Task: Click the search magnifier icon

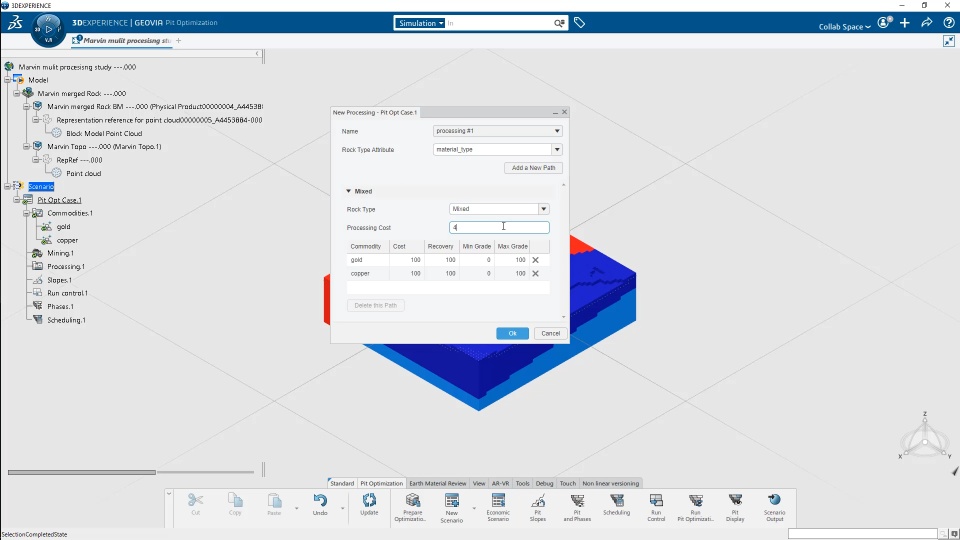Action: tap(559, 23)
